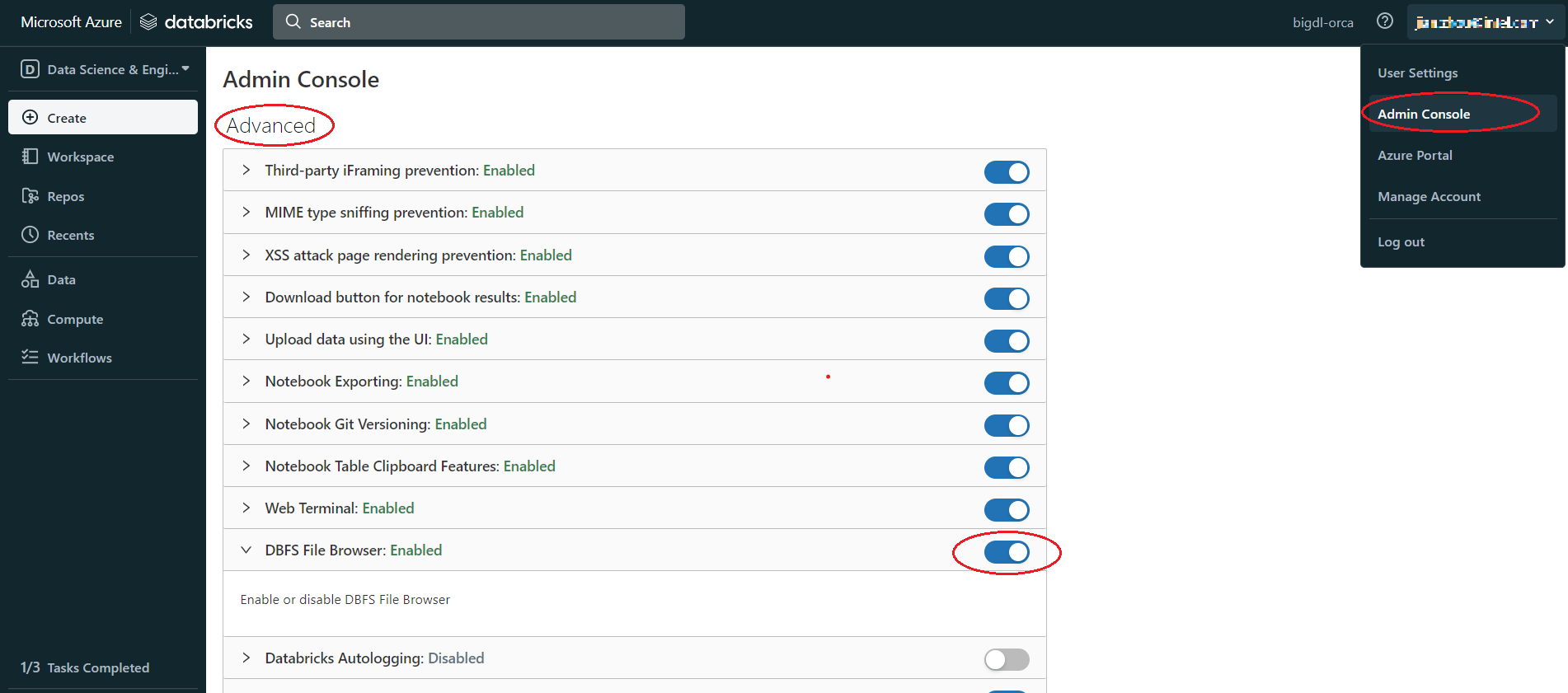The image size is (1568, 693).
Task: Open Repos from the sidebar icon
Action: click(x=30, y=196)
